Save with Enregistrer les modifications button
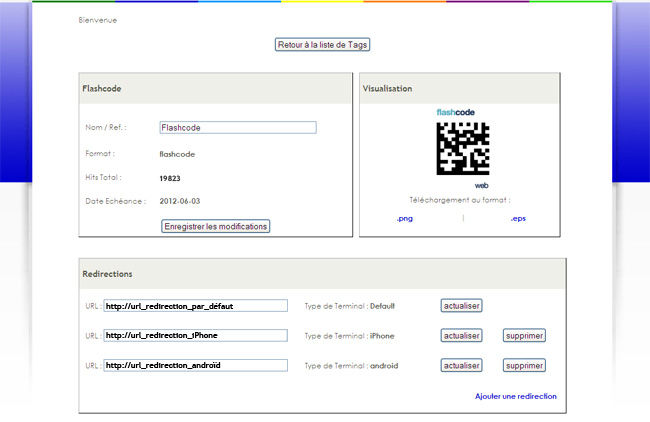The image size is (650, 422). click(x=216, y=226)
